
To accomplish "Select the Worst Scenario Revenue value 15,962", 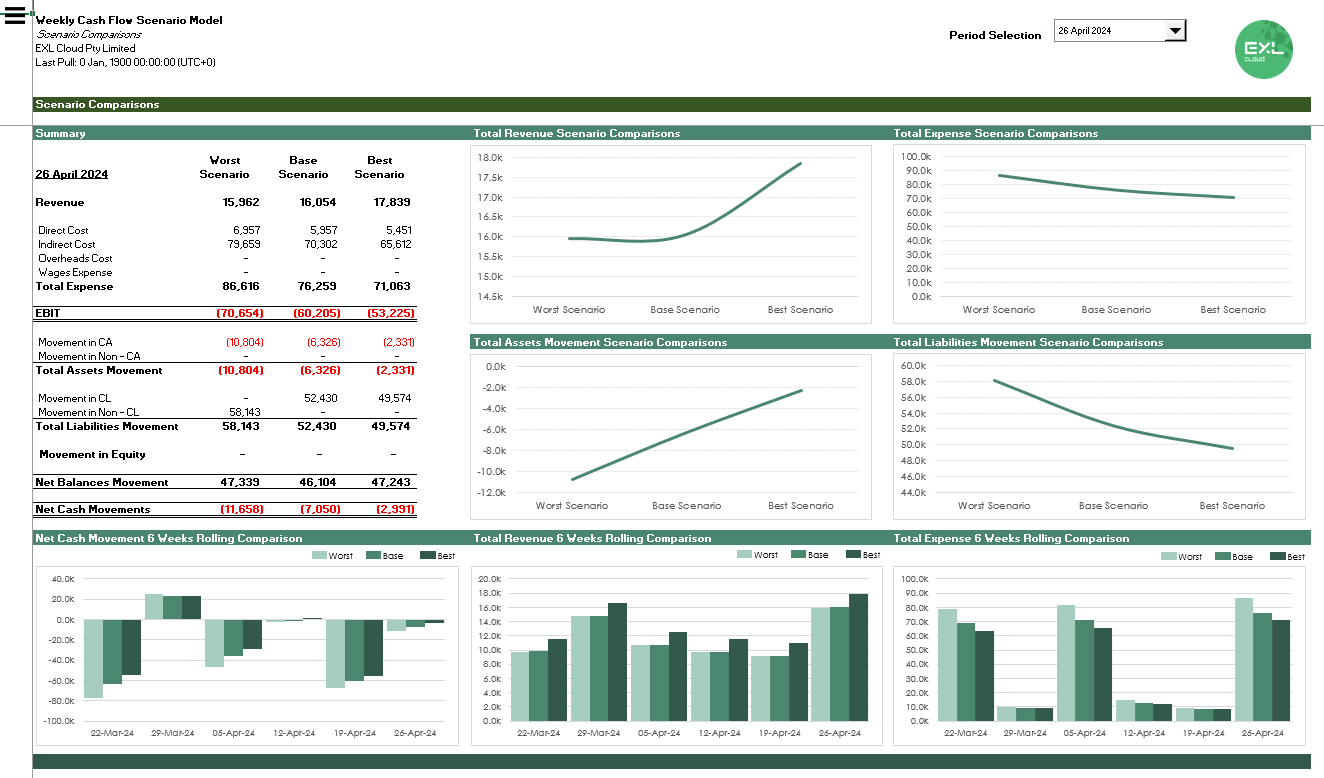I will (241, 202).
